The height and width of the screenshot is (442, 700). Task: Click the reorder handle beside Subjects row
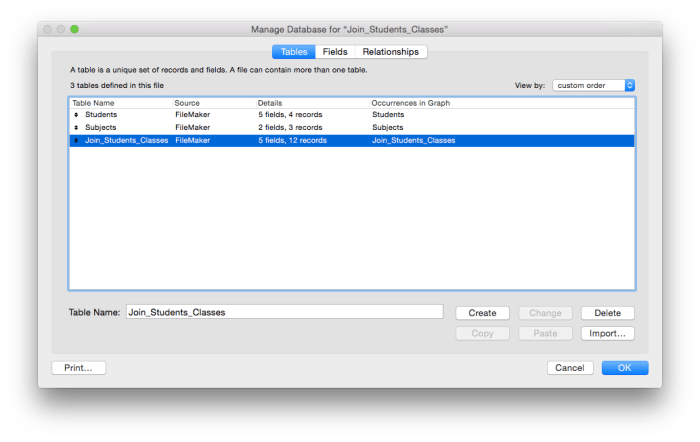77,128
